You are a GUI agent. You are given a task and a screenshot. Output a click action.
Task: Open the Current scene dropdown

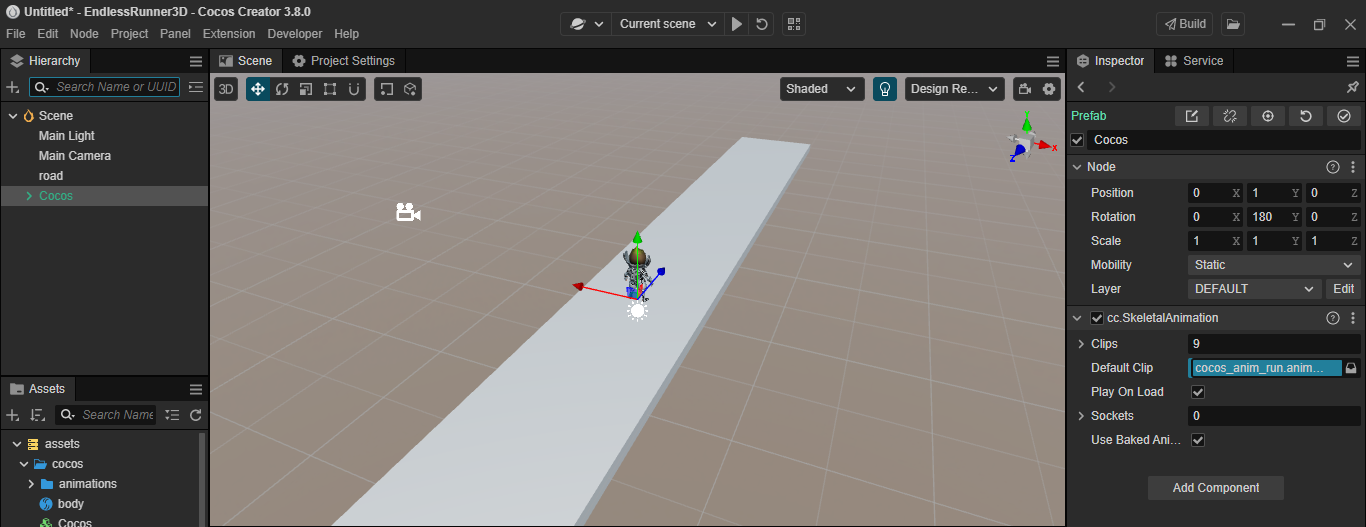(668, 24)
